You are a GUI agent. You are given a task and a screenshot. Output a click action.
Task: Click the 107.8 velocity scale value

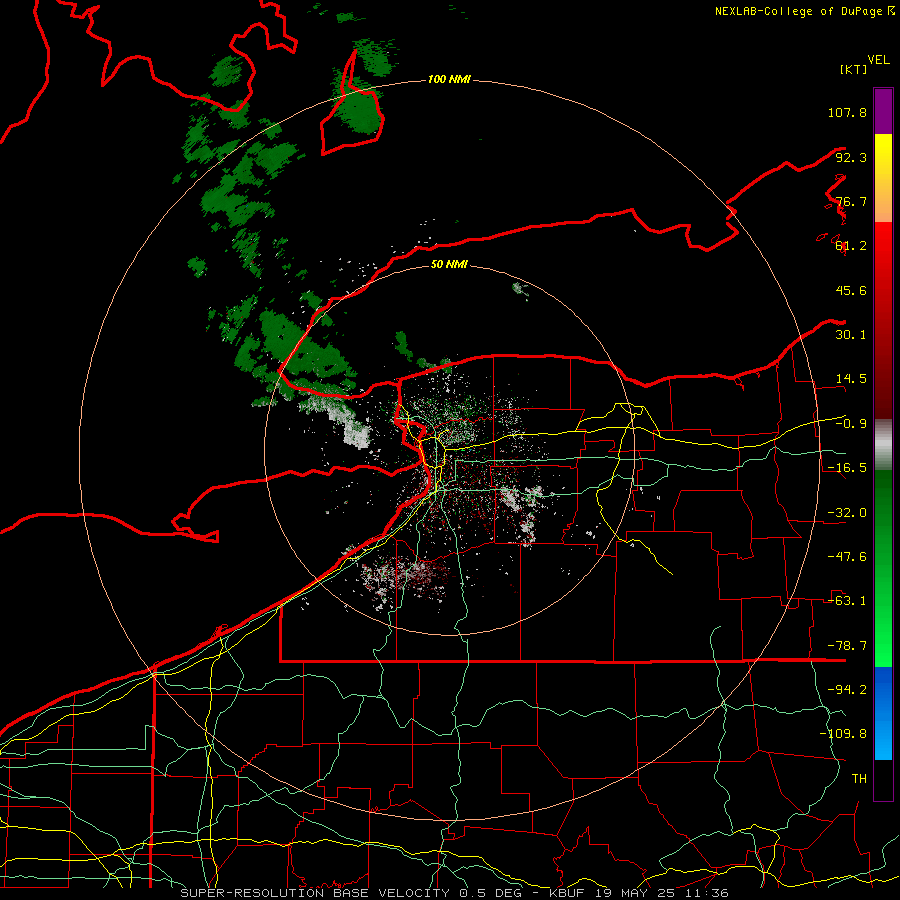(x=847, y=112)
